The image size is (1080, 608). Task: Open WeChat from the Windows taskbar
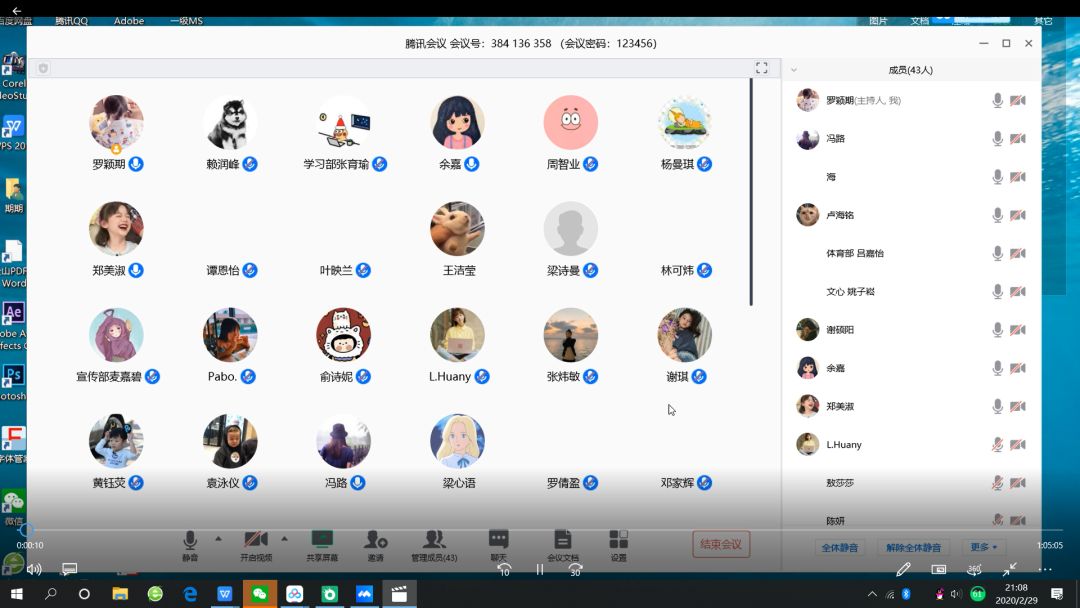(x=259, y=594)
